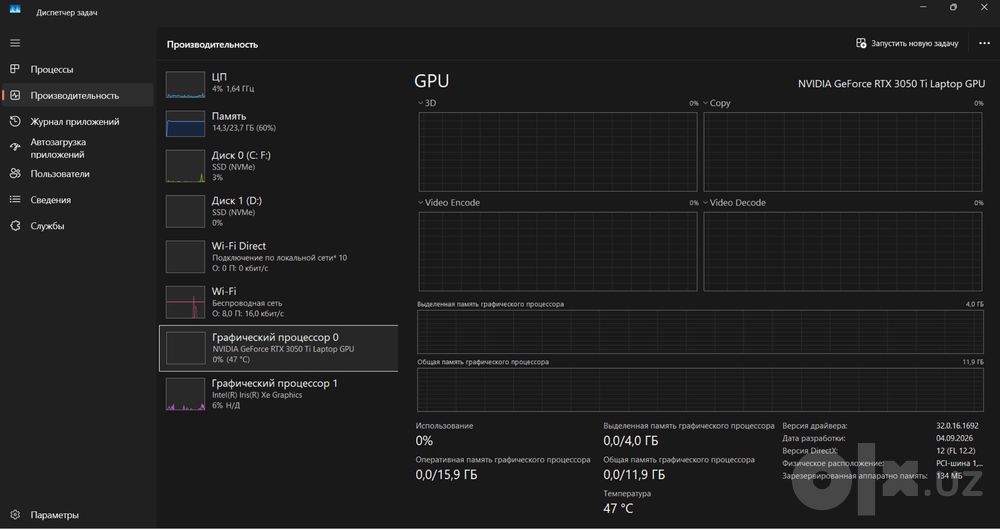Click the Запустить новую задачу icon
1000x529 pixels.
coord(861,43)
